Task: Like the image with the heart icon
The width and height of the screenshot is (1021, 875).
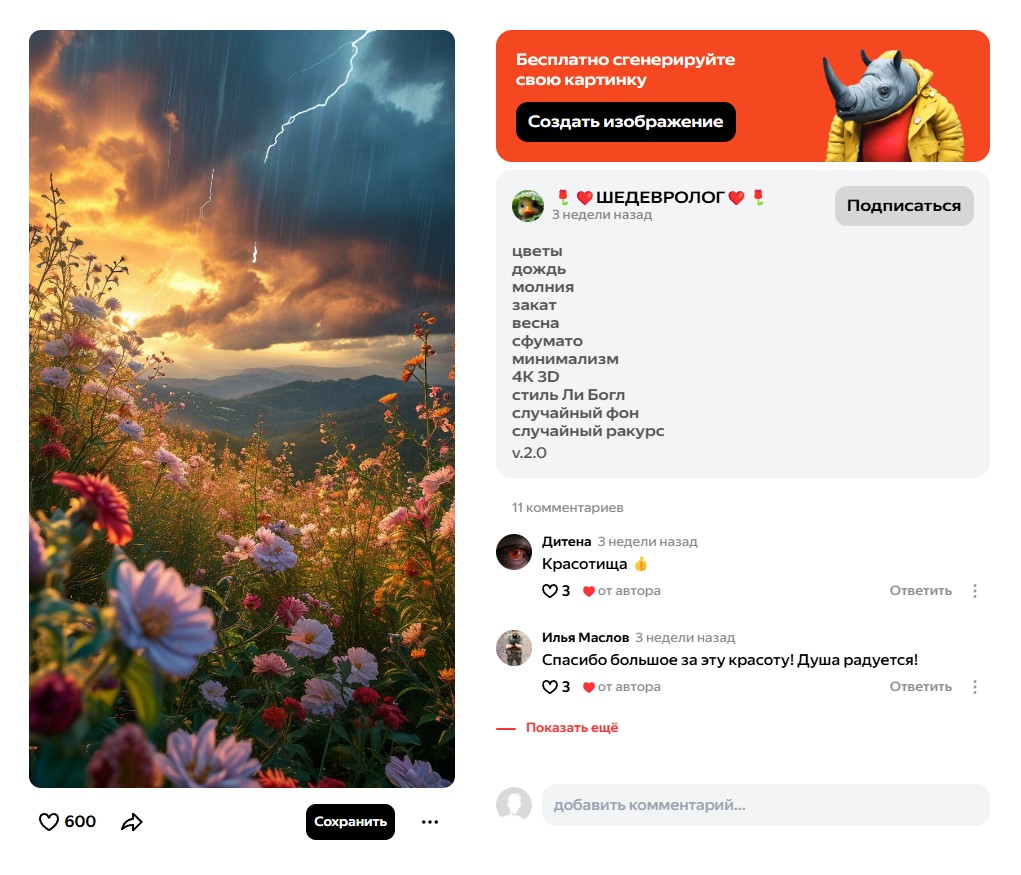Action: 49,822
